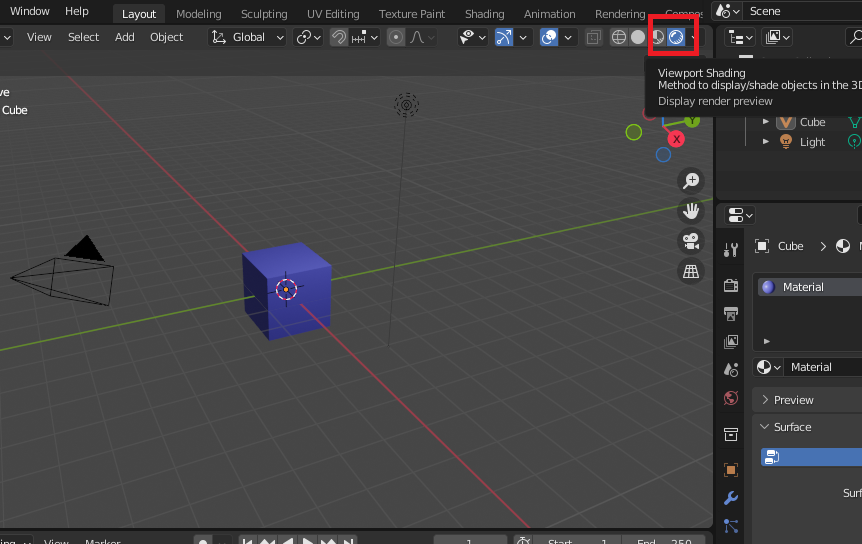Click Cube object icon in properties breadcrumb
Image resolution: width=862 pixels, height=544 pixels.
pos(762,246)
